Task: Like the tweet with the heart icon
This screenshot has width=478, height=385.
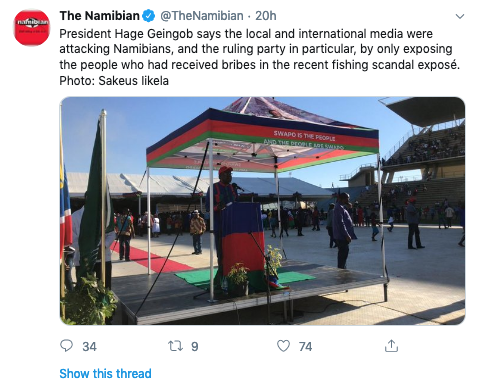Action: [x=283, y=346]
